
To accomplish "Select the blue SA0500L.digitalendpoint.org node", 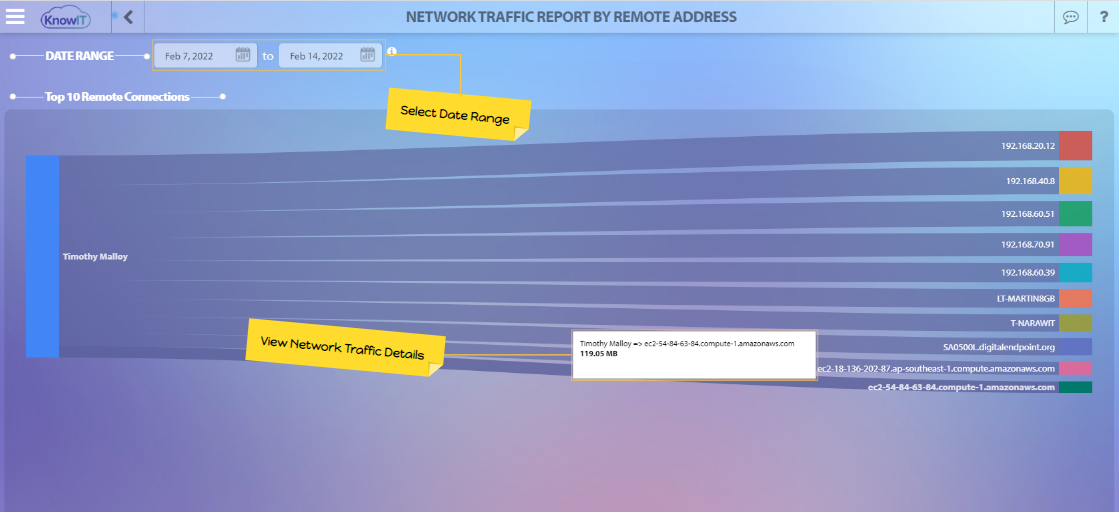I will point(1075,346).
